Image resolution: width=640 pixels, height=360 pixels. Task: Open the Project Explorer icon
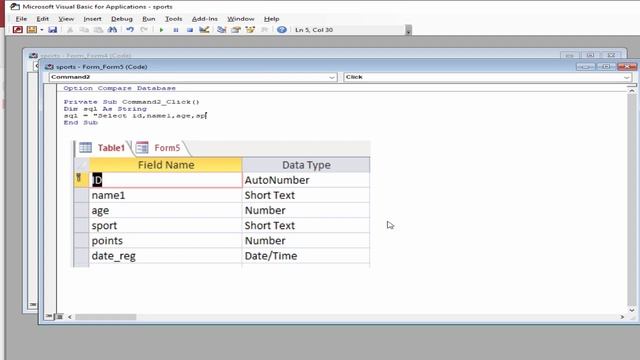tap(222, 30)
